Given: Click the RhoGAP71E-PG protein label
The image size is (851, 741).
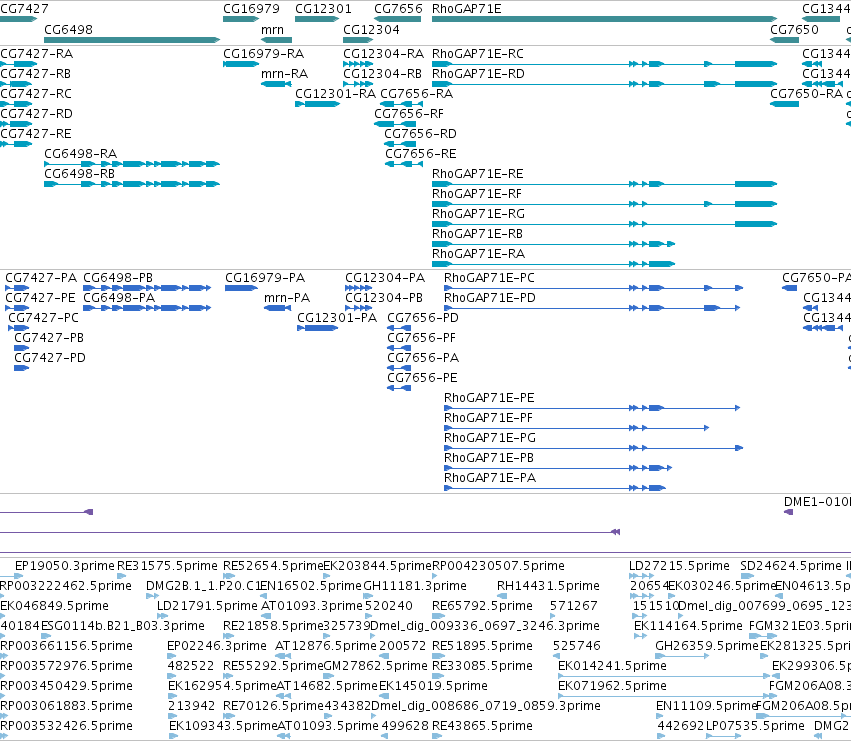Looking at the screenshot, I should (490, 439).
